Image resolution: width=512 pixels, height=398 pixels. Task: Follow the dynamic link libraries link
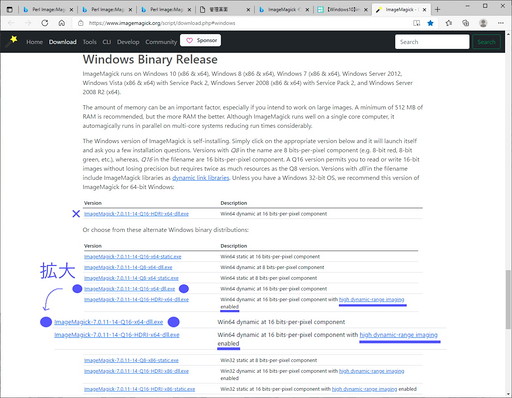point(201,178)
